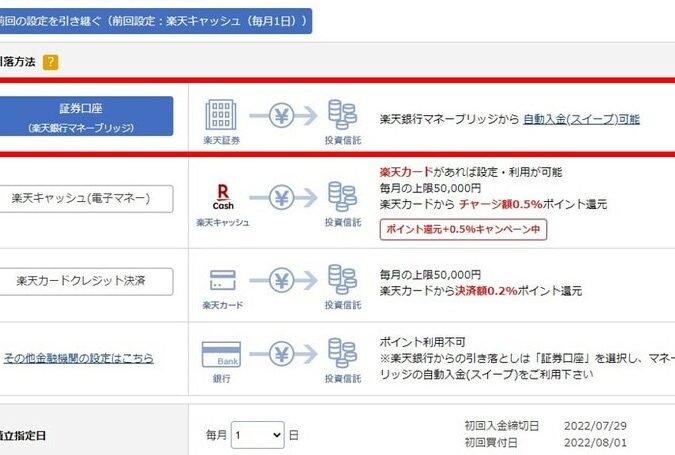Select 楽天カードクレジット決済 option
This screenshot has width=675, height=455.
click(x=87, y=281)
